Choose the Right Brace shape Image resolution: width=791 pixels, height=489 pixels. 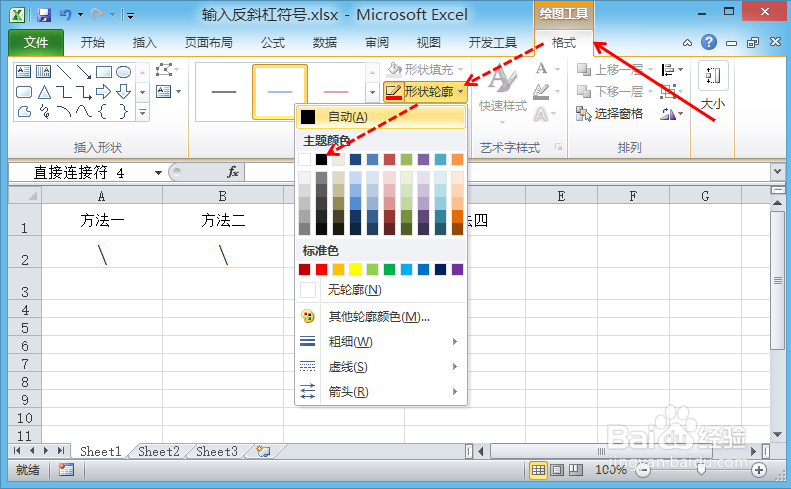pyautogui.click(x=123, y=112)
